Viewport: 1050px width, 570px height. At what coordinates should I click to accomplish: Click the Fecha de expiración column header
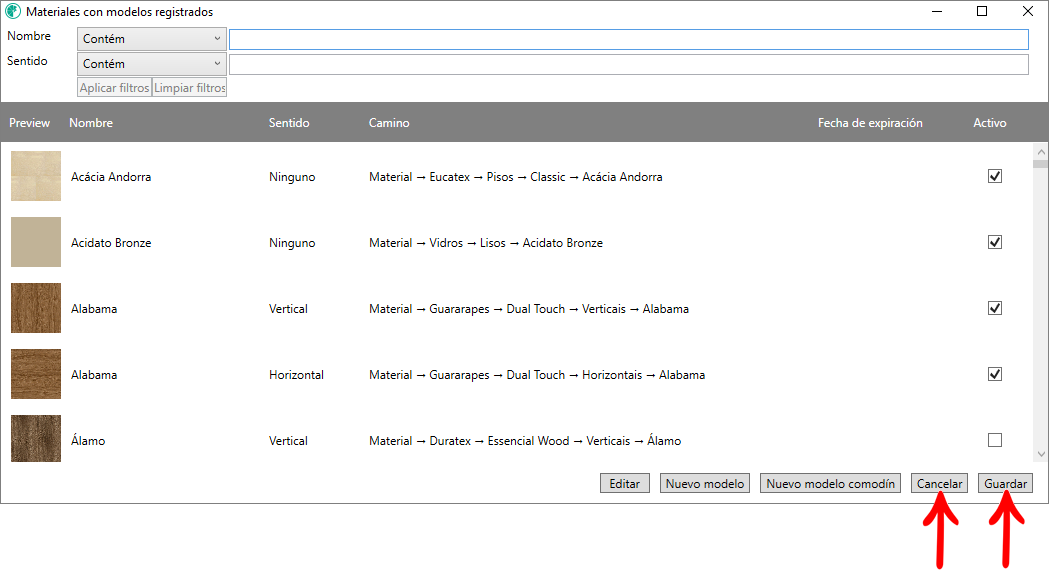(x=870, y=123)
